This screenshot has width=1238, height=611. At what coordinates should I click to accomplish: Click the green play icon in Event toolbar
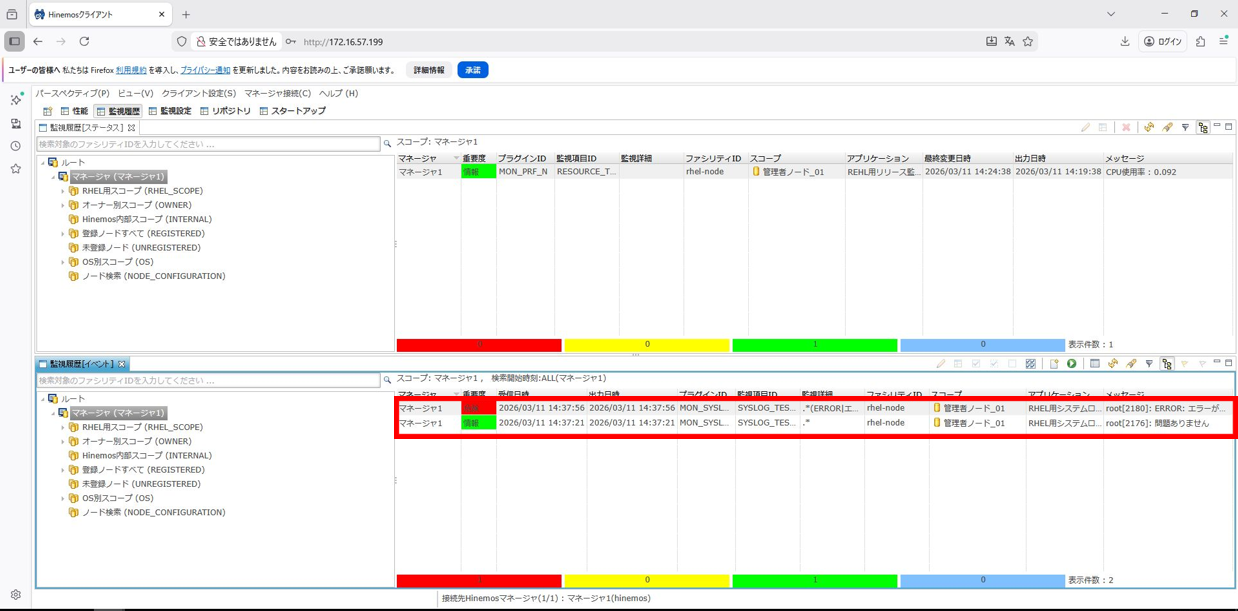[x=1072, y=364]
